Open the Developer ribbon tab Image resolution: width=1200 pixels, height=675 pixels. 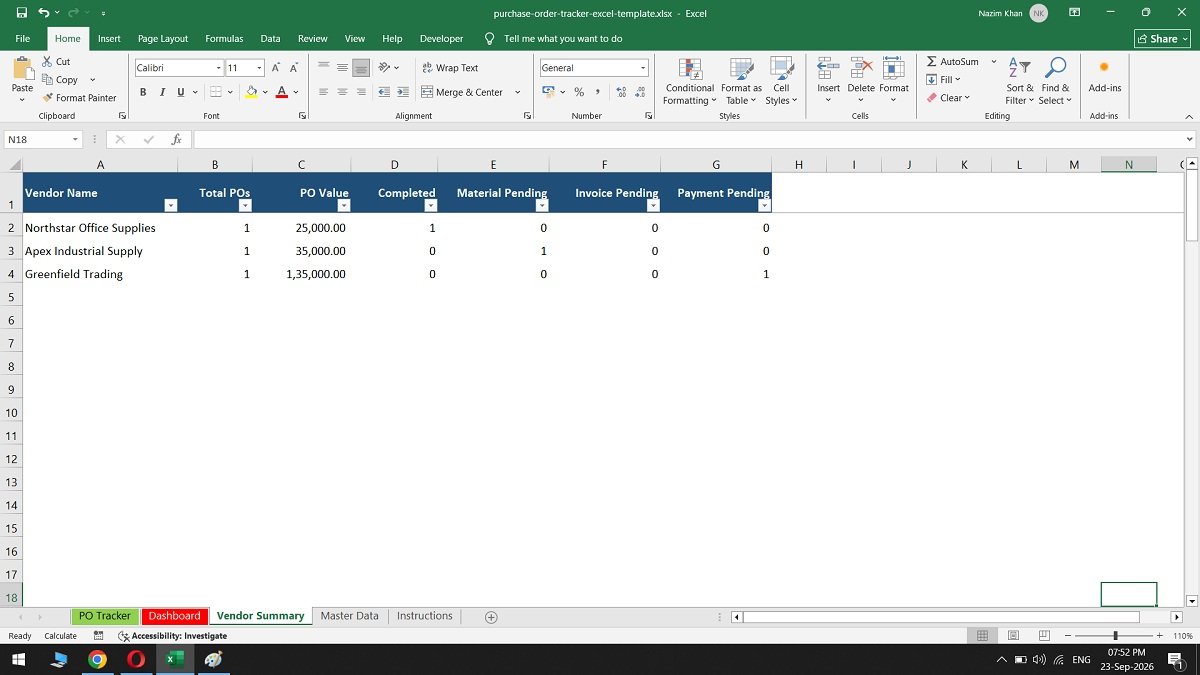(x=441, y=38)
